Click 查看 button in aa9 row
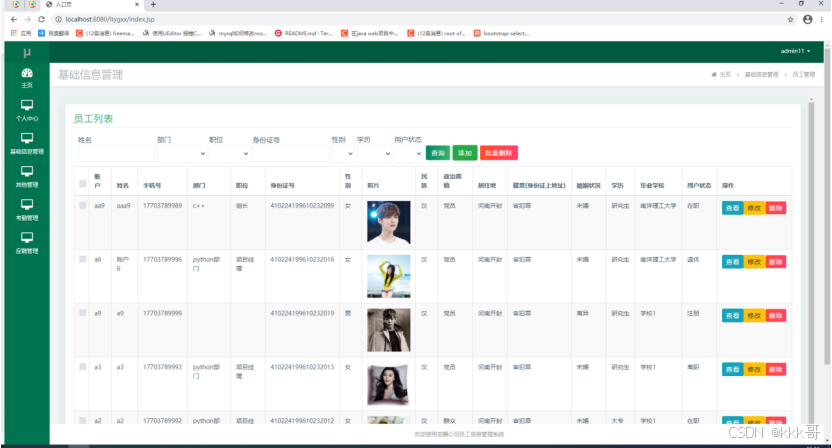Image resolution: width=832 pixels, height=448 pixels. [733, 208]
